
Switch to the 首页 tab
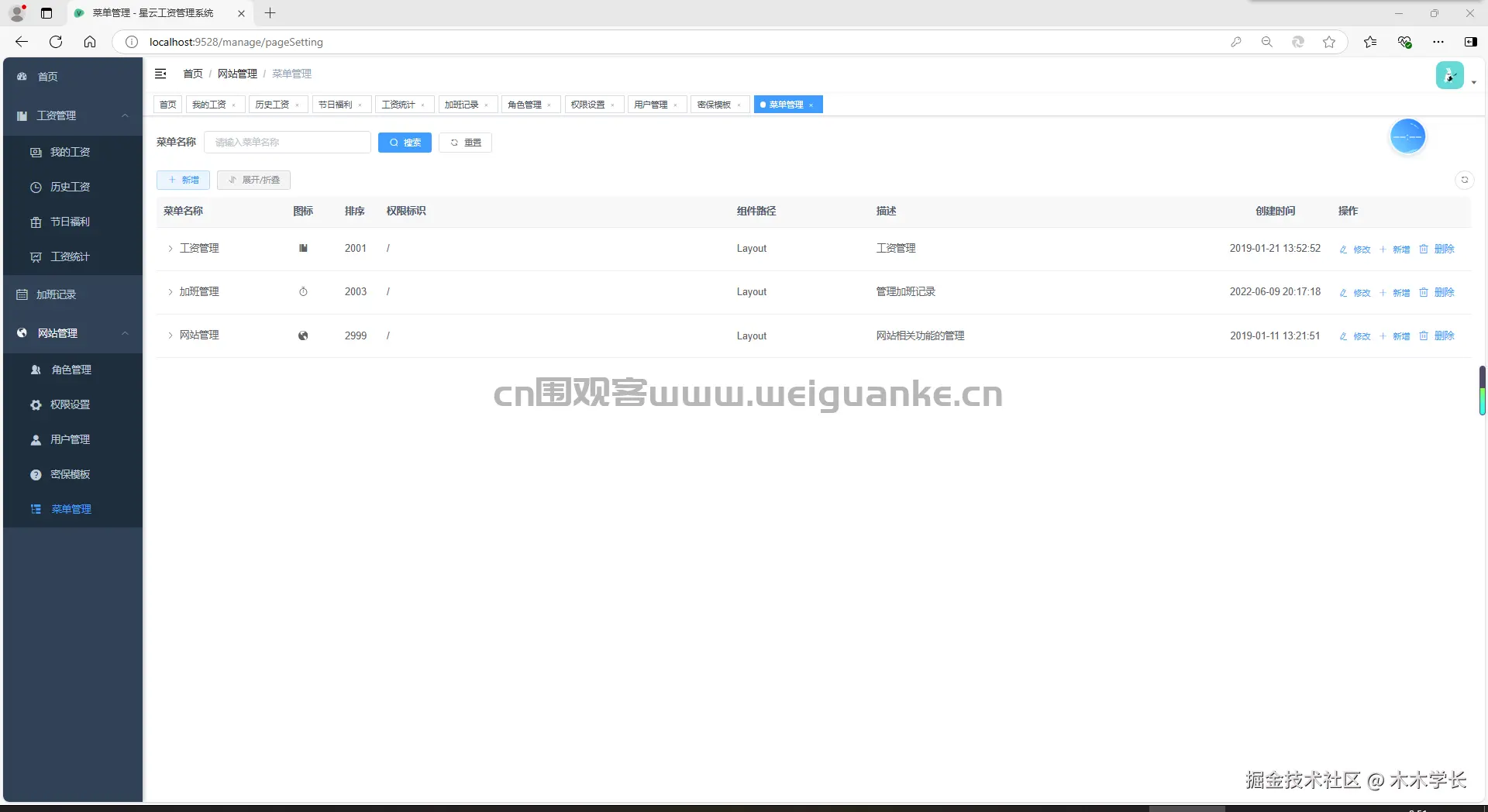coord(167,105)
